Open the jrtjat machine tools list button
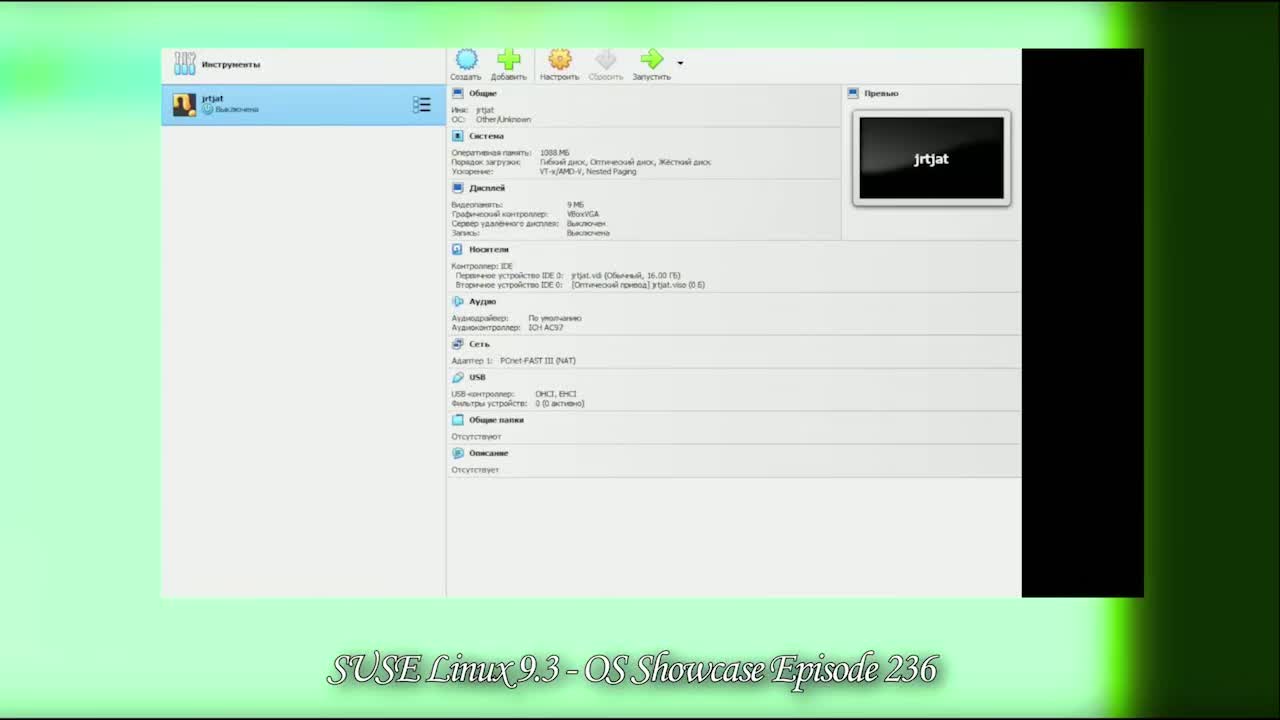This screenshot has width=1280, height=720. click(x=422, y=104)
